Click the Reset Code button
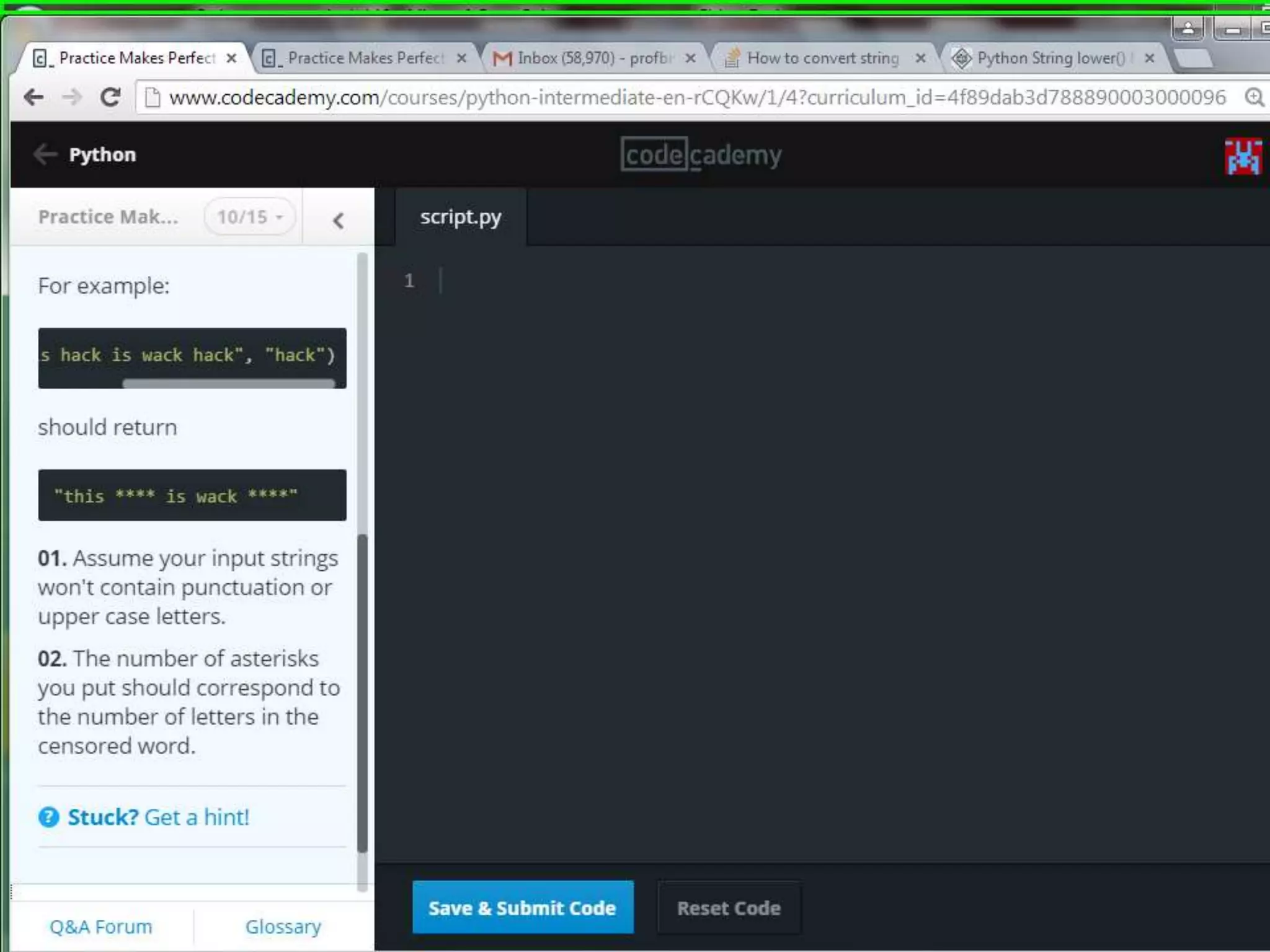The image size is (1270, 952). click(729, 907)
